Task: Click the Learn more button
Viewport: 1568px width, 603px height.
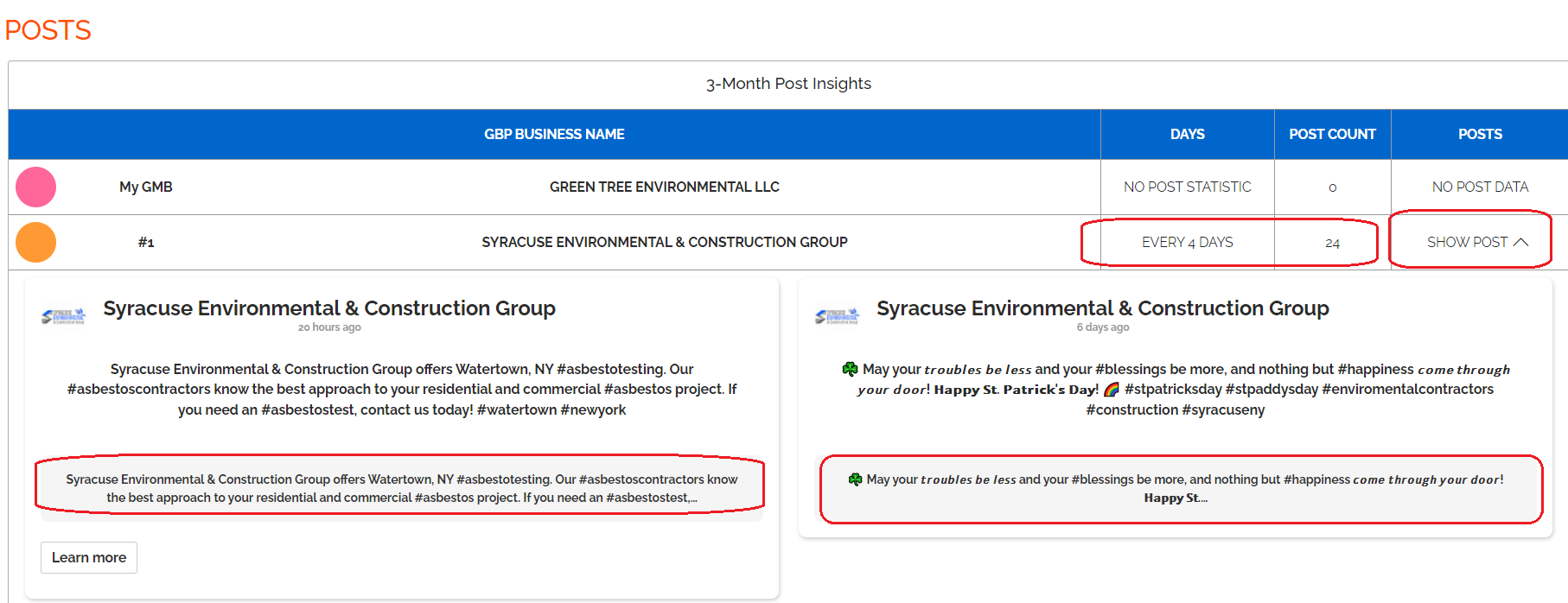Action: [x=89, y=557]
